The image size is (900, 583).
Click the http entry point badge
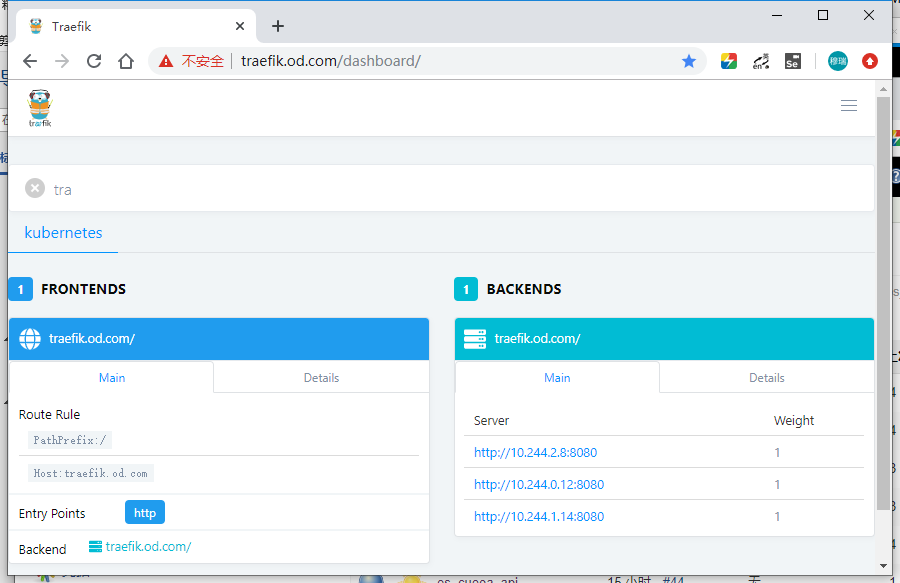[145, 512]
